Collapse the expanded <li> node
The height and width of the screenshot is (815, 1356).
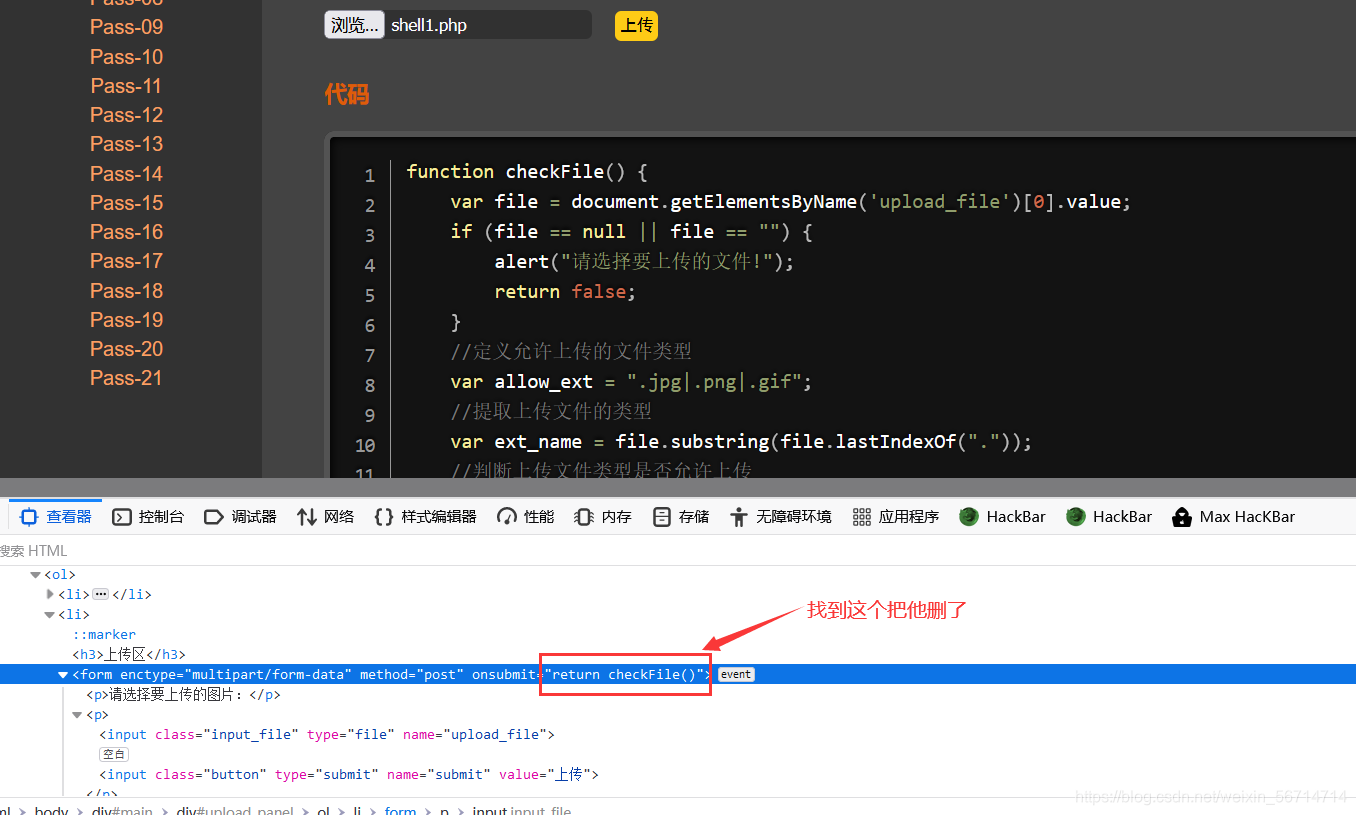click(49, 615)
